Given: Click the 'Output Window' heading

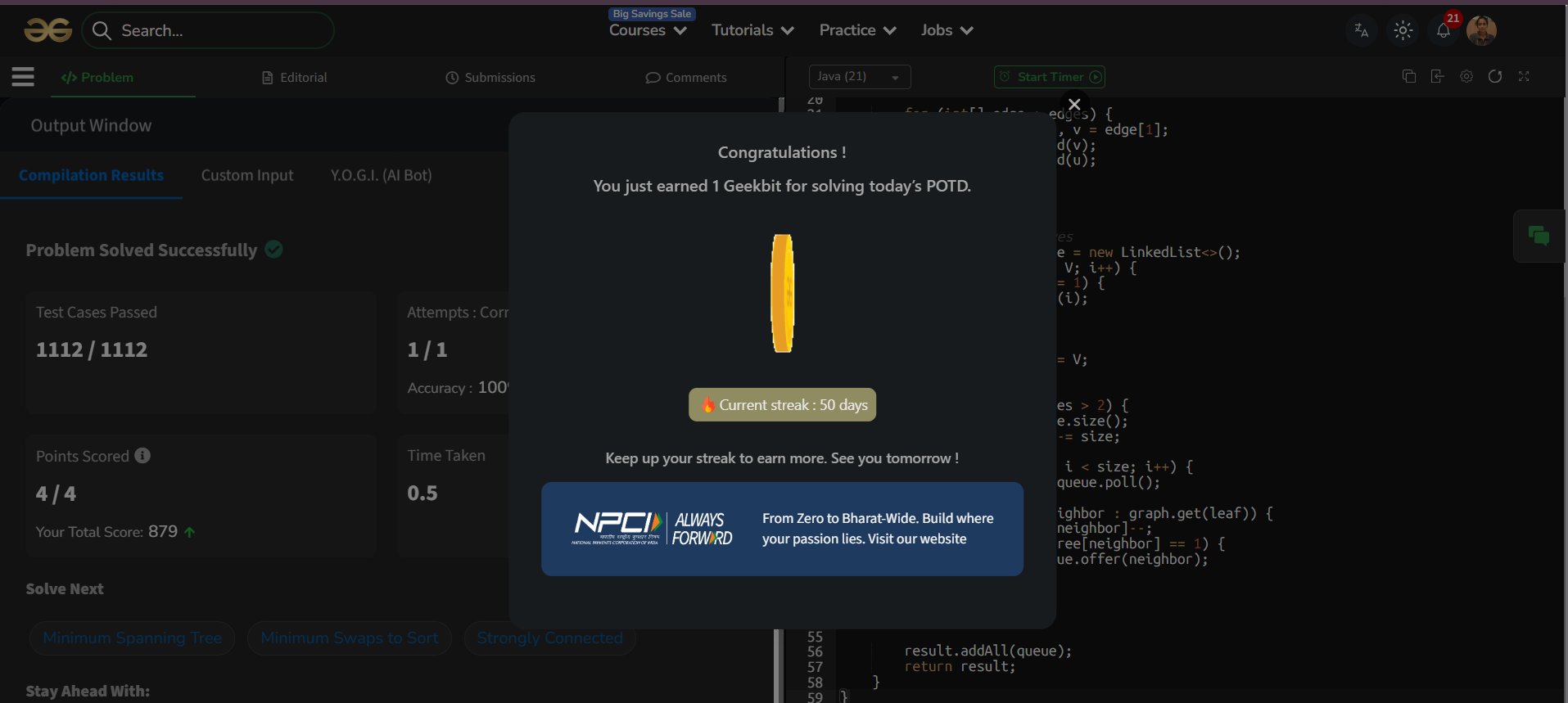Looking at the screenshot, I should pos(91,125).
